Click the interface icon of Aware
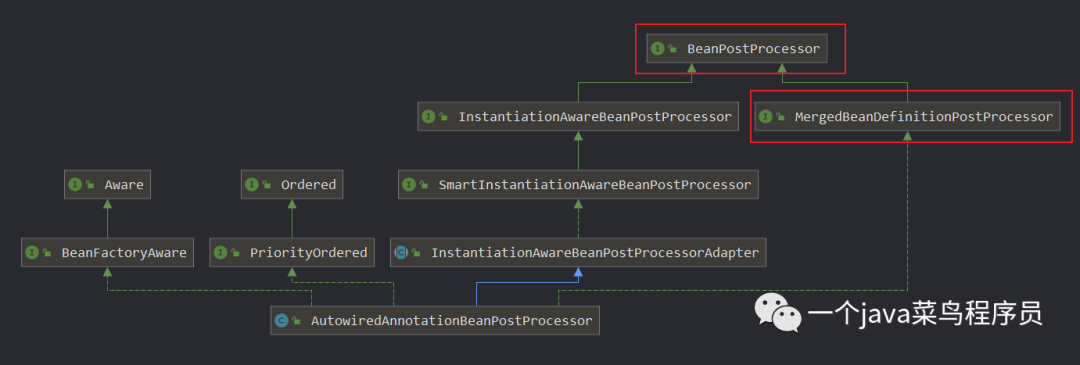The width and height of the screenshot is (1080, 365). point(74,185)
